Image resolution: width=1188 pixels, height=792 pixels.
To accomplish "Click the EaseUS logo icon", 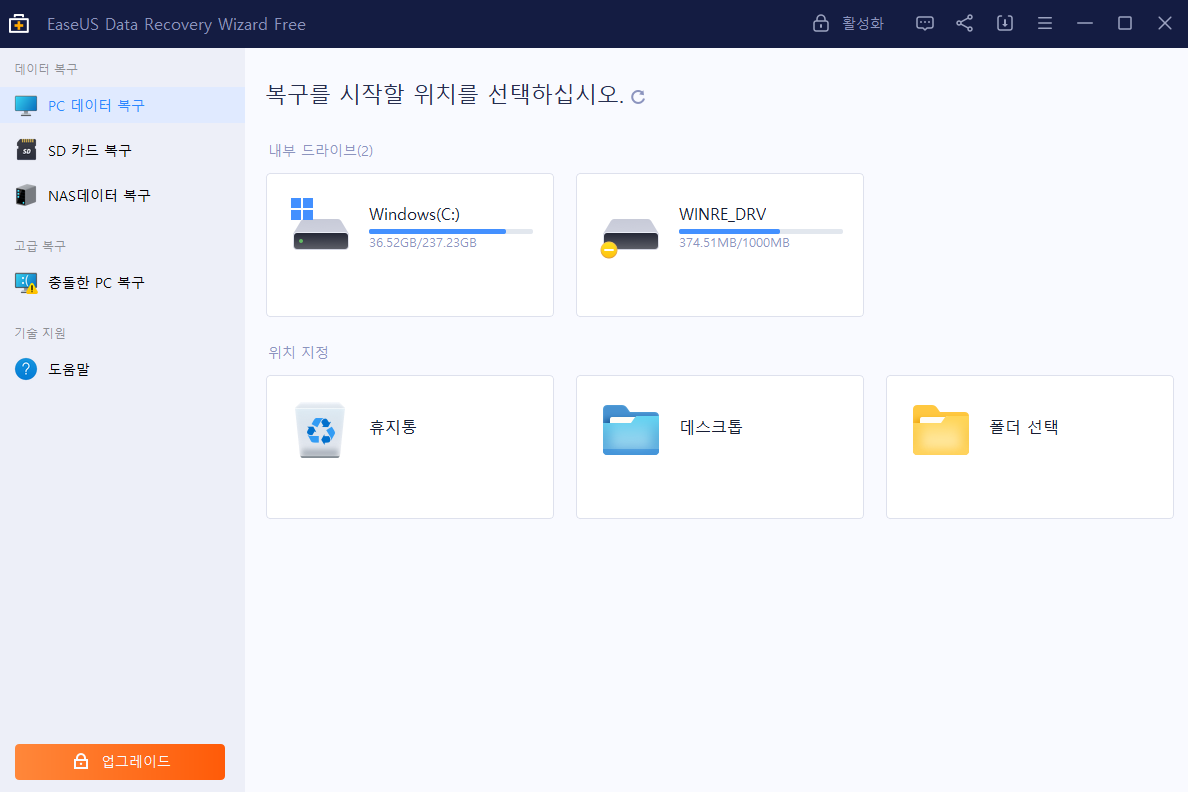I will [18, 22].
